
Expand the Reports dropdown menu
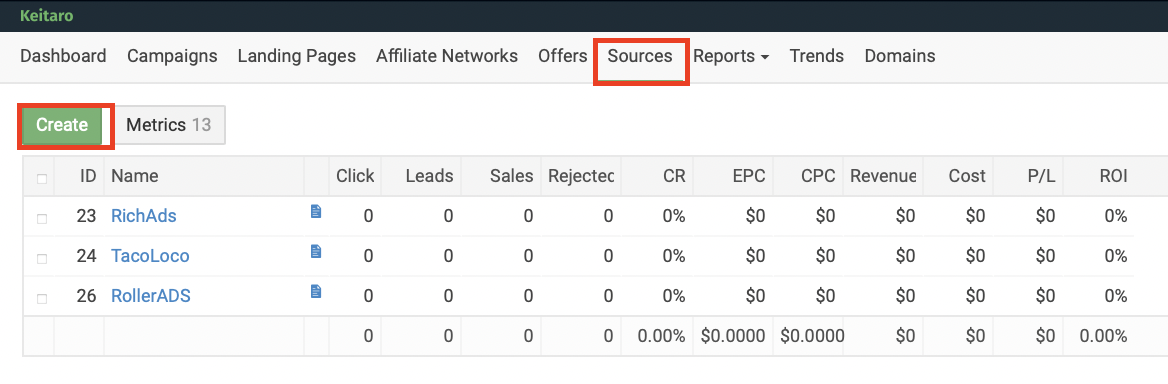click(731, 56)
